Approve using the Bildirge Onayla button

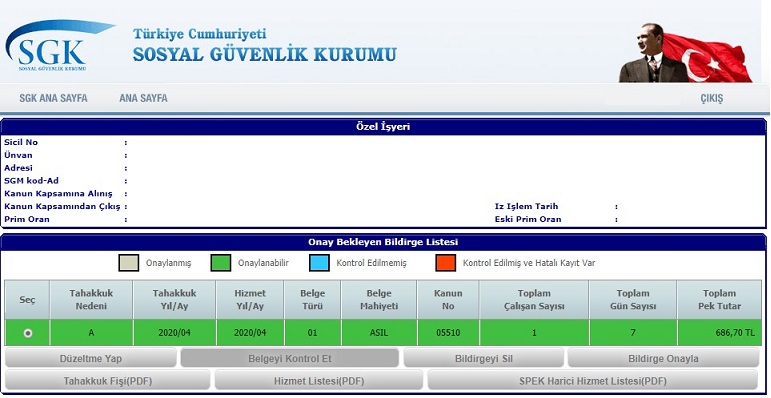coord(663,358)
